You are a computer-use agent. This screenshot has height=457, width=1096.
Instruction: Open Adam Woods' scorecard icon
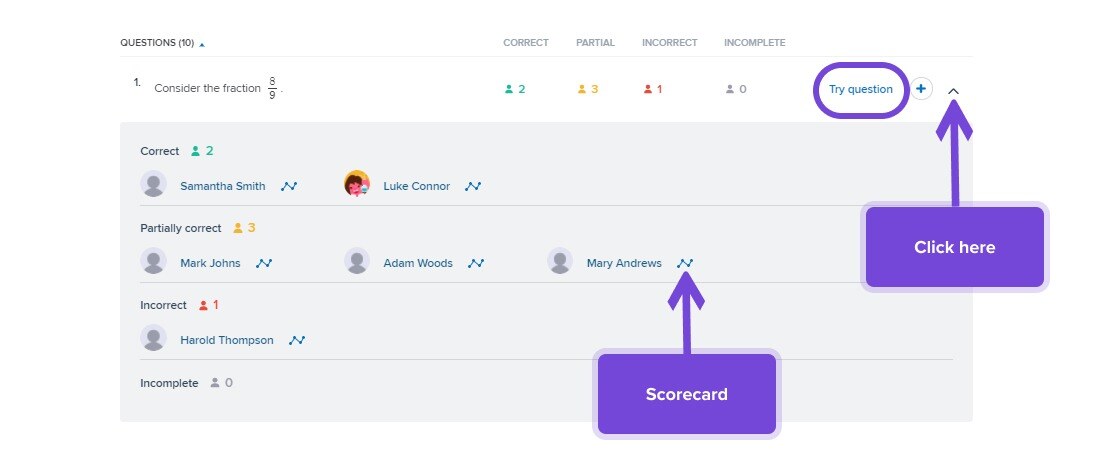pos(476,263)
